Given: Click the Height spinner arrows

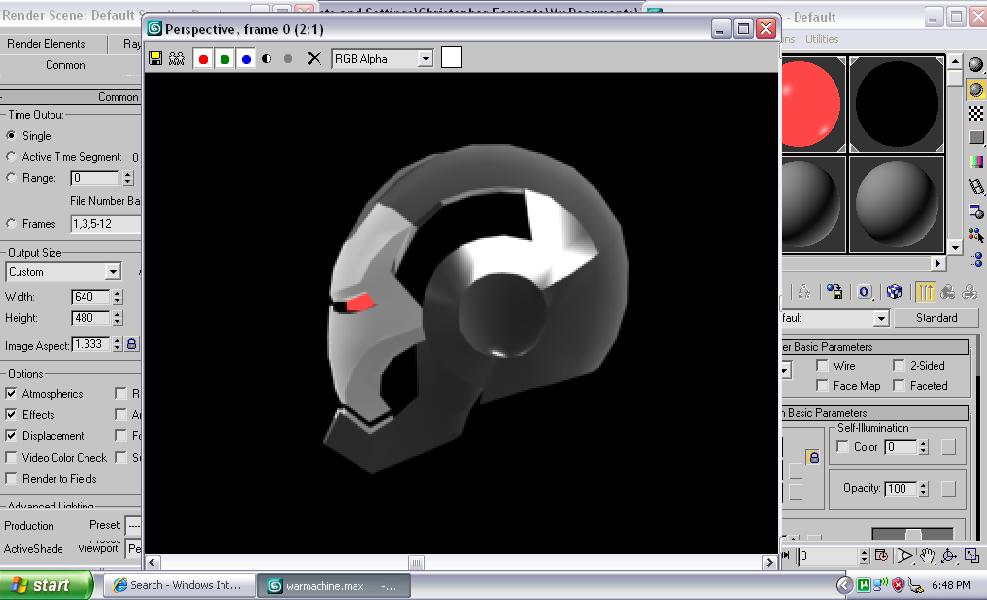Looking at the screenshot, I should [x=117, y=318].
